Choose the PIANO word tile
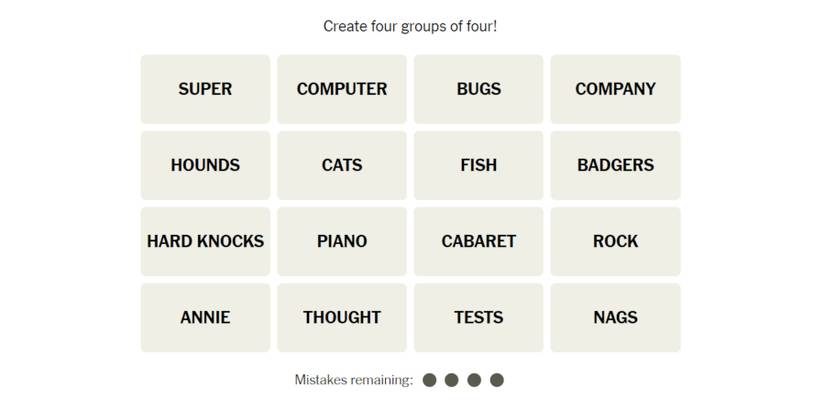 pyautogui.click(x=342, y=241)
